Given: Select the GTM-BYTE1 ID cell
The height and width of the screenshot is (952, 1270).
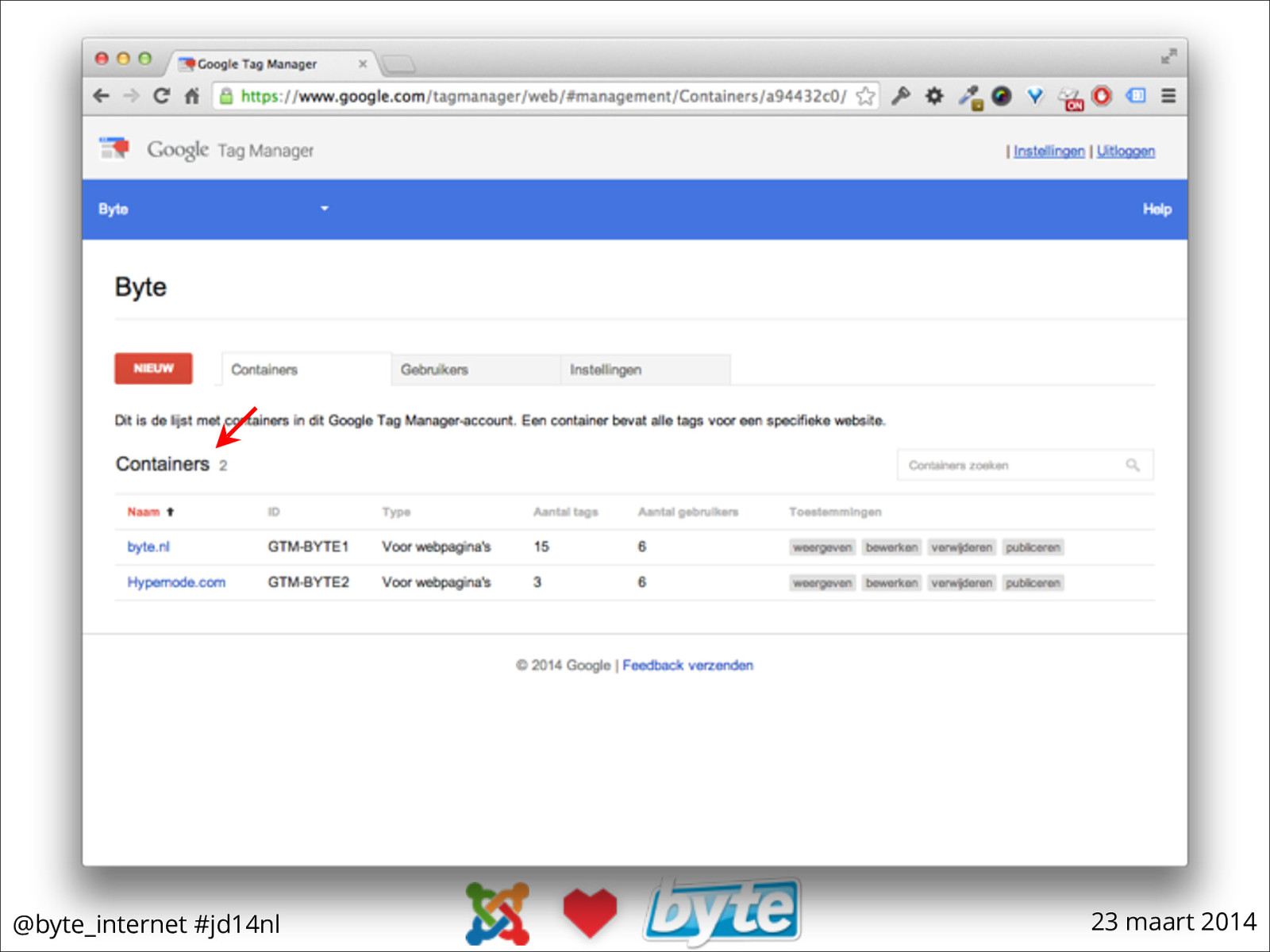Looking at the screenshot, I should 308,547.
